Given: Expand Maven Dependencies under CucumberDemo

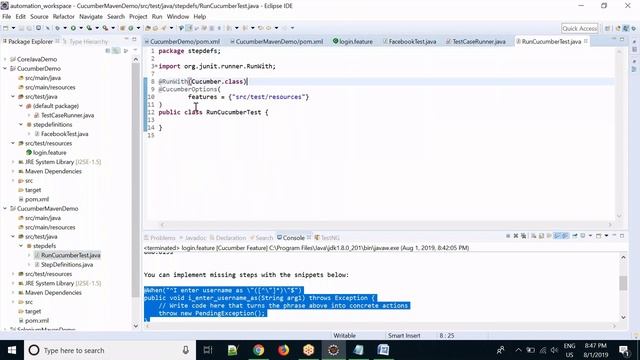Looking at the screenshot, I should 13,171.
